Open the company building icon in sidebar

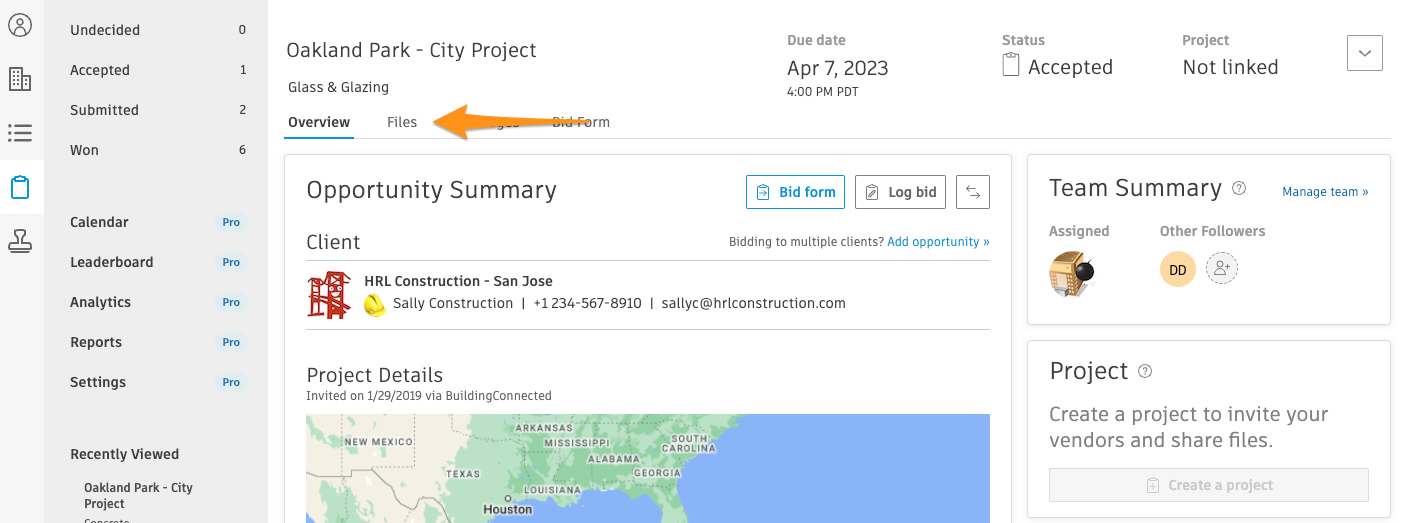point(20,79)
